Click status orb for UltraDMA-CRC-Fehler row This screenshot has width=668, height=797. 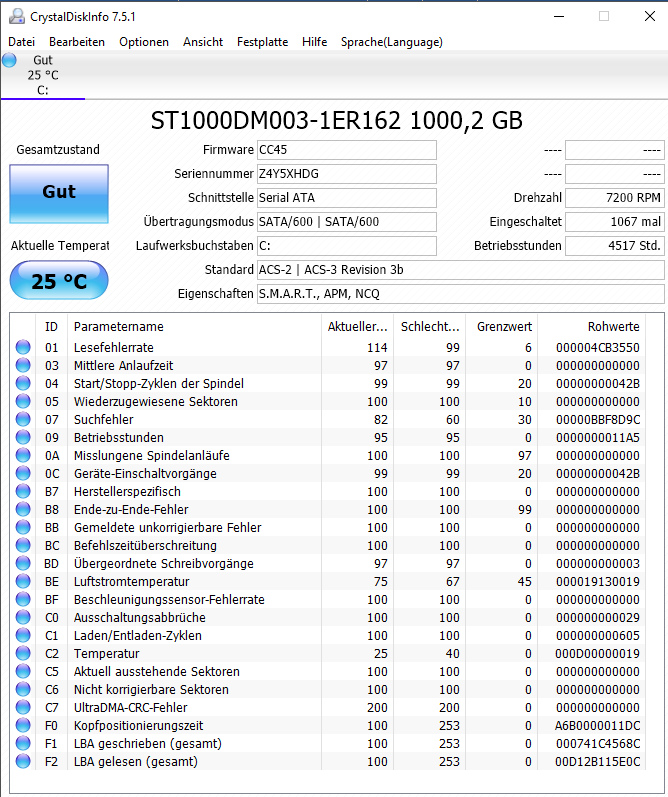pos(23,707)
